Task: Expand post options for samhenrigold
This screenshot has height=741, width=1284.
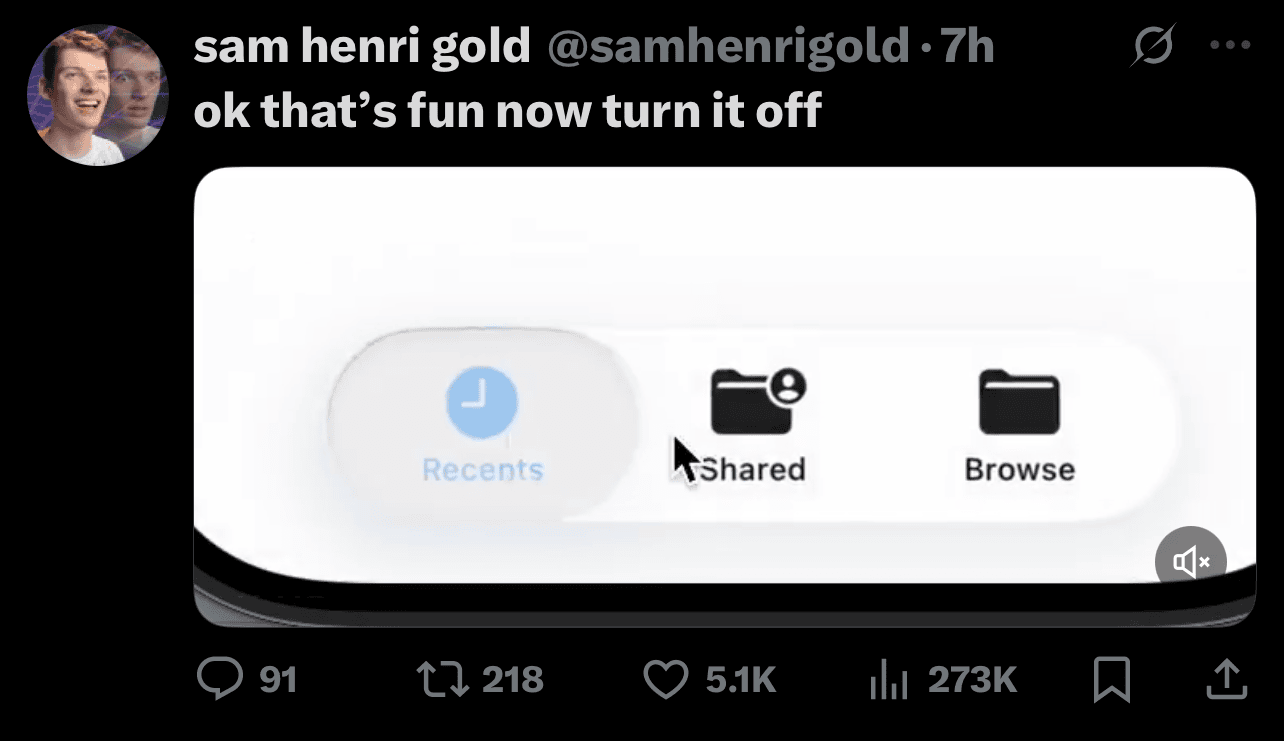Action: [x=1228, y=44]
